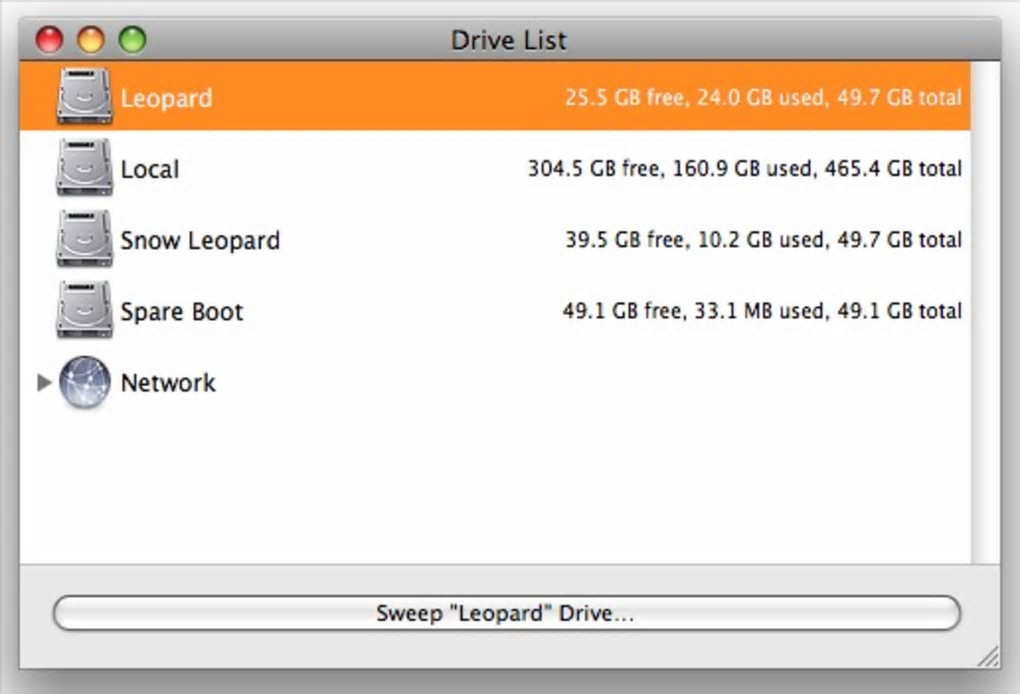The width and height of the screenshot is (1020, 694).
Task: Select the Network row label
Action: [x=168, y=382]
